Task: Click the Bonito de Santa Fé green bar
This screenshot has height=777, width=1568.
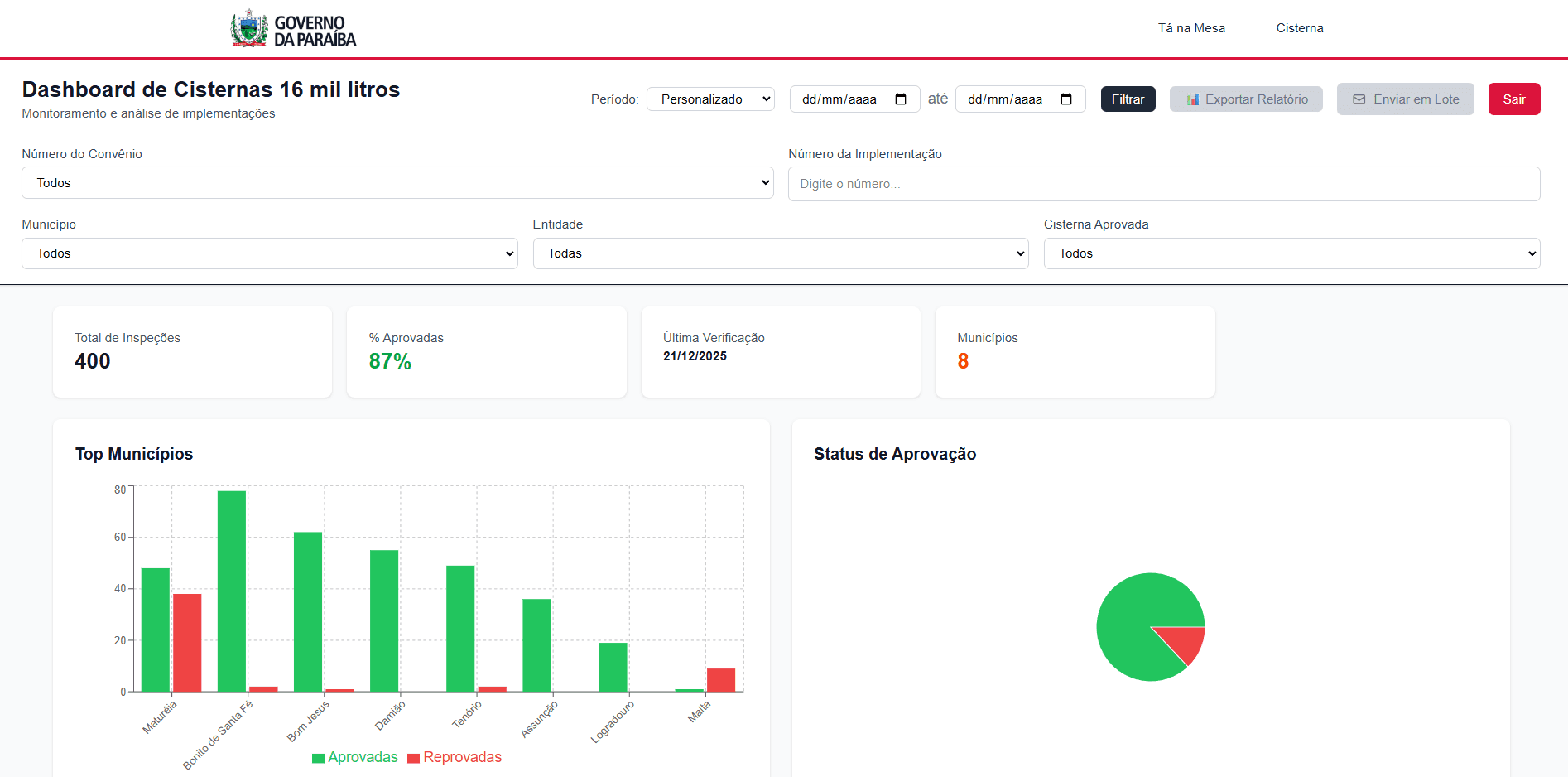Action: [232, 591]
